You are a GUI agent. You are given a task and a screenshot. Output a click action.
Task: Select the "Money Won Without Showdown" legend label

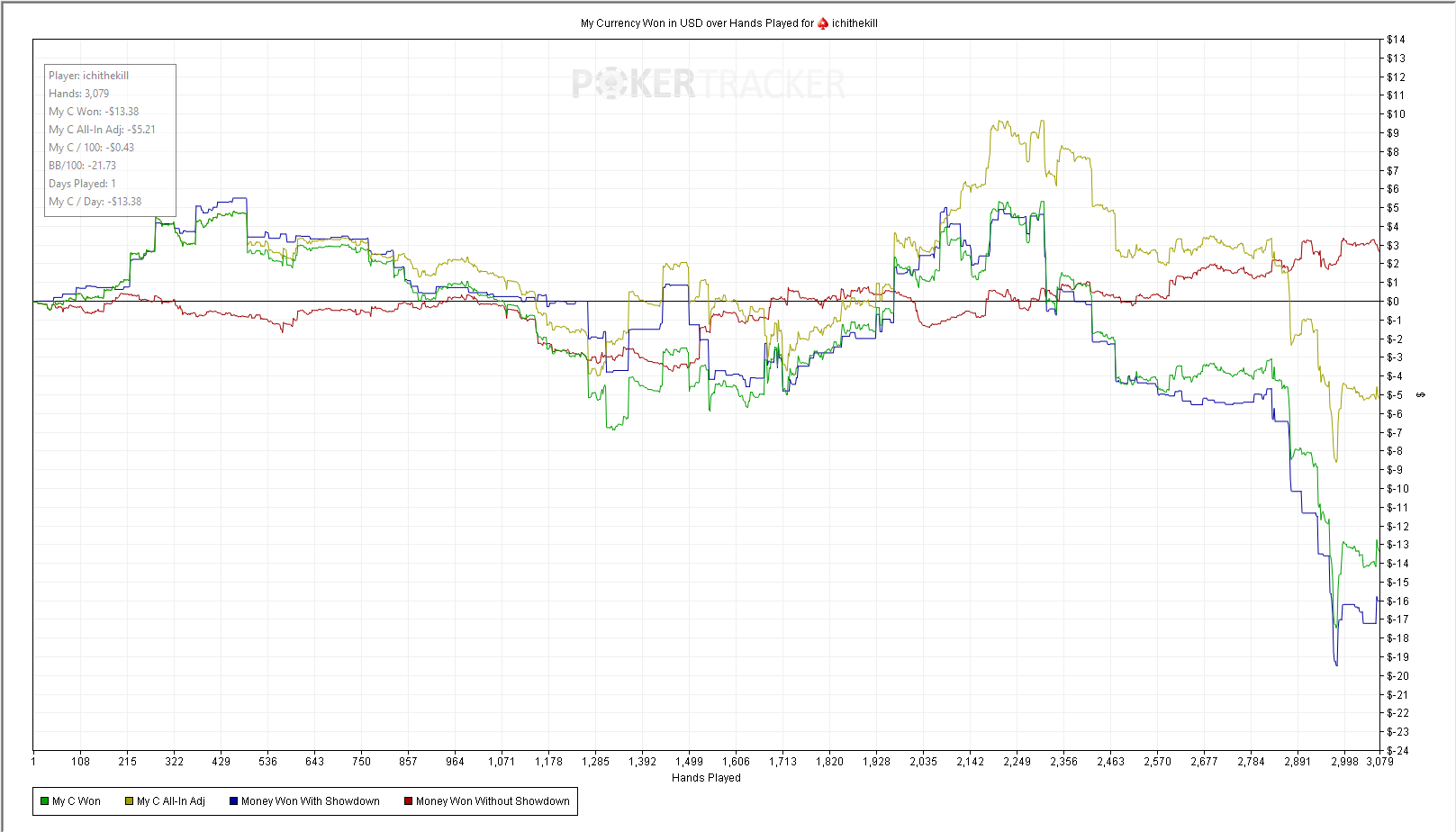493,801
